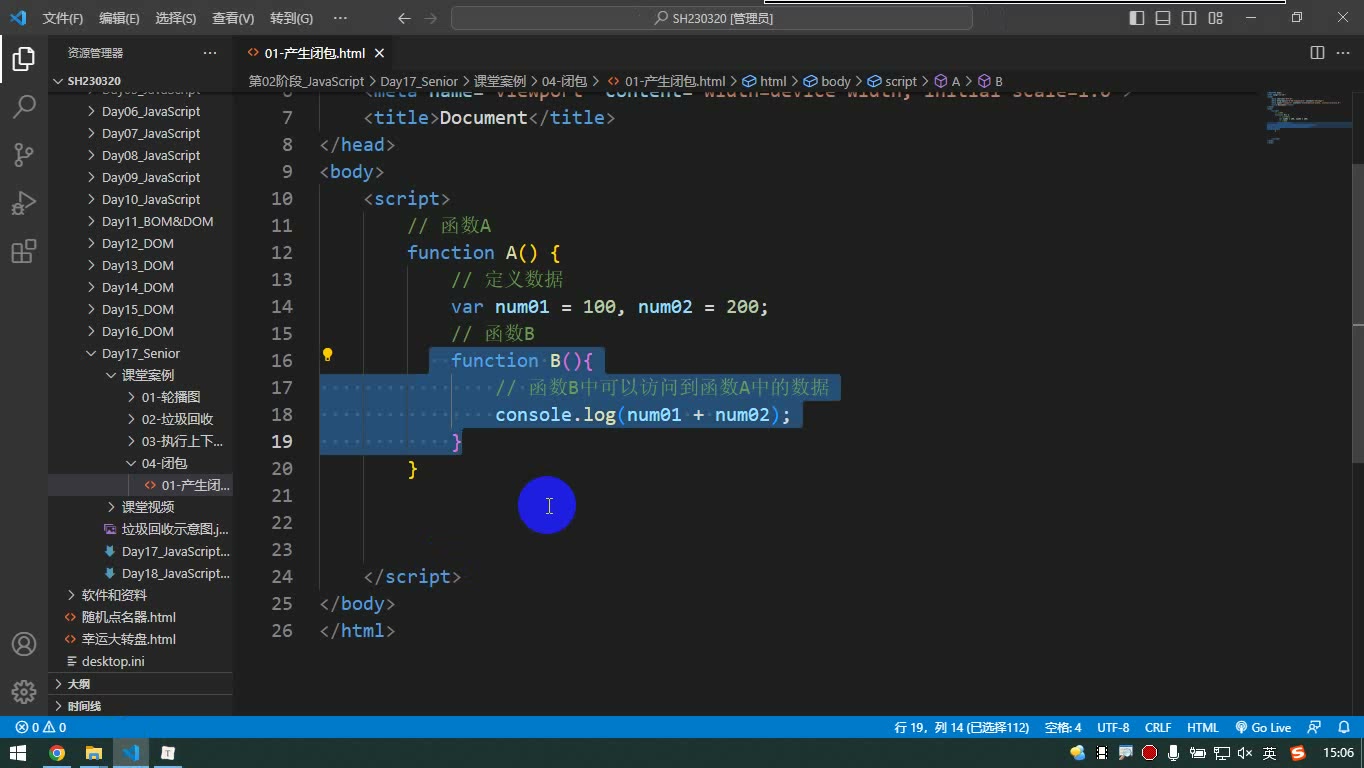
Task: Open the Windows Start menu
Action: (x=18, y=753)
